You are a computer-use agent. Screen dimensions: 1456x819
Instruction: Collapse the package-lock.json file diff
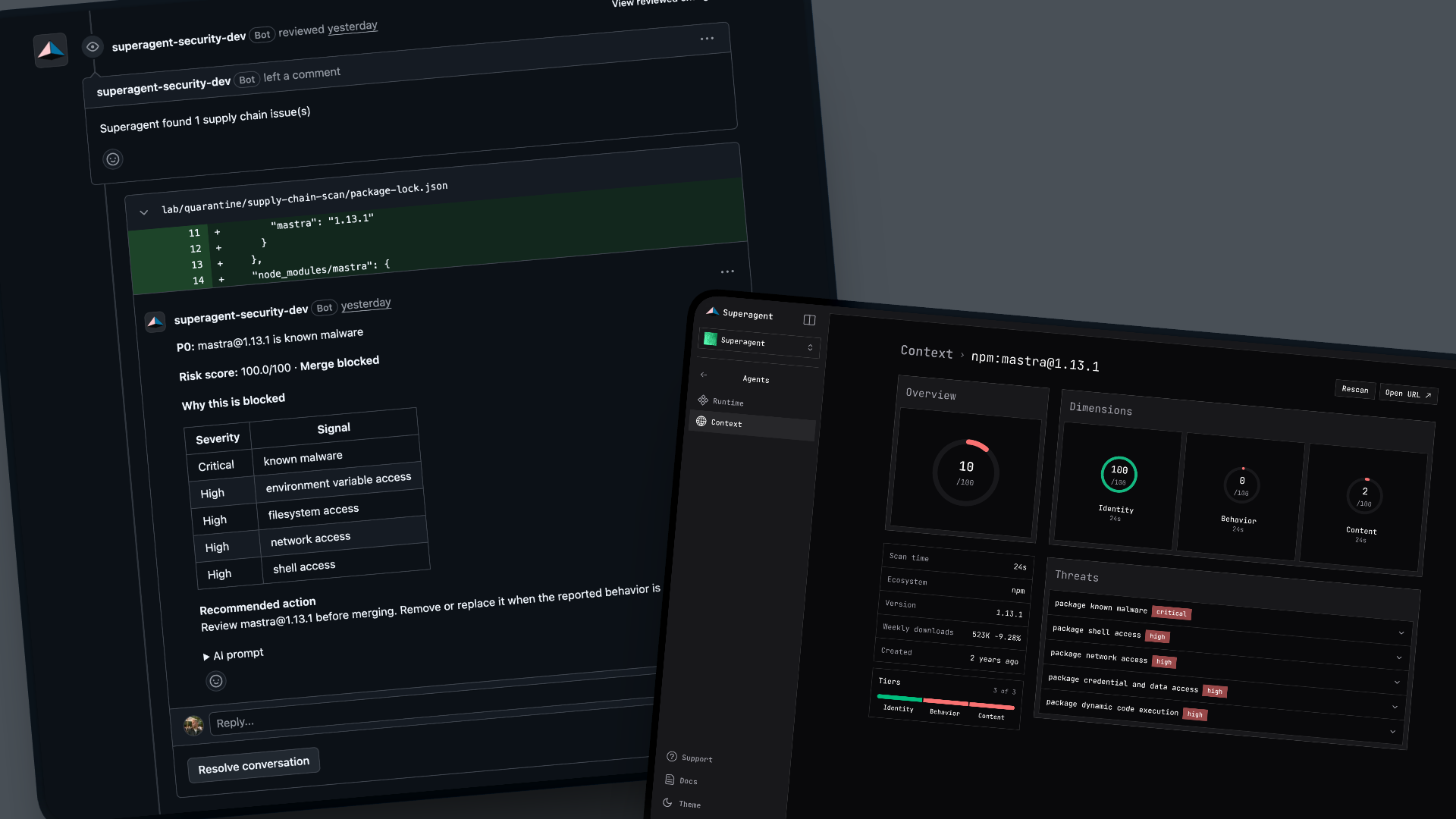coord(143,212)
